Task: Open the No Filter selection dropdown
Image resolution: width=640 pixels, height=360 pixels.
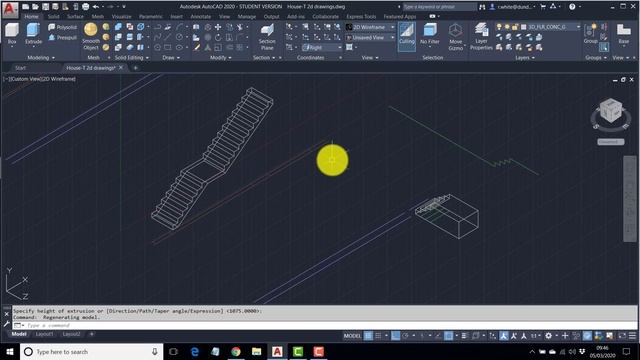Action: [x=429, y=35]
